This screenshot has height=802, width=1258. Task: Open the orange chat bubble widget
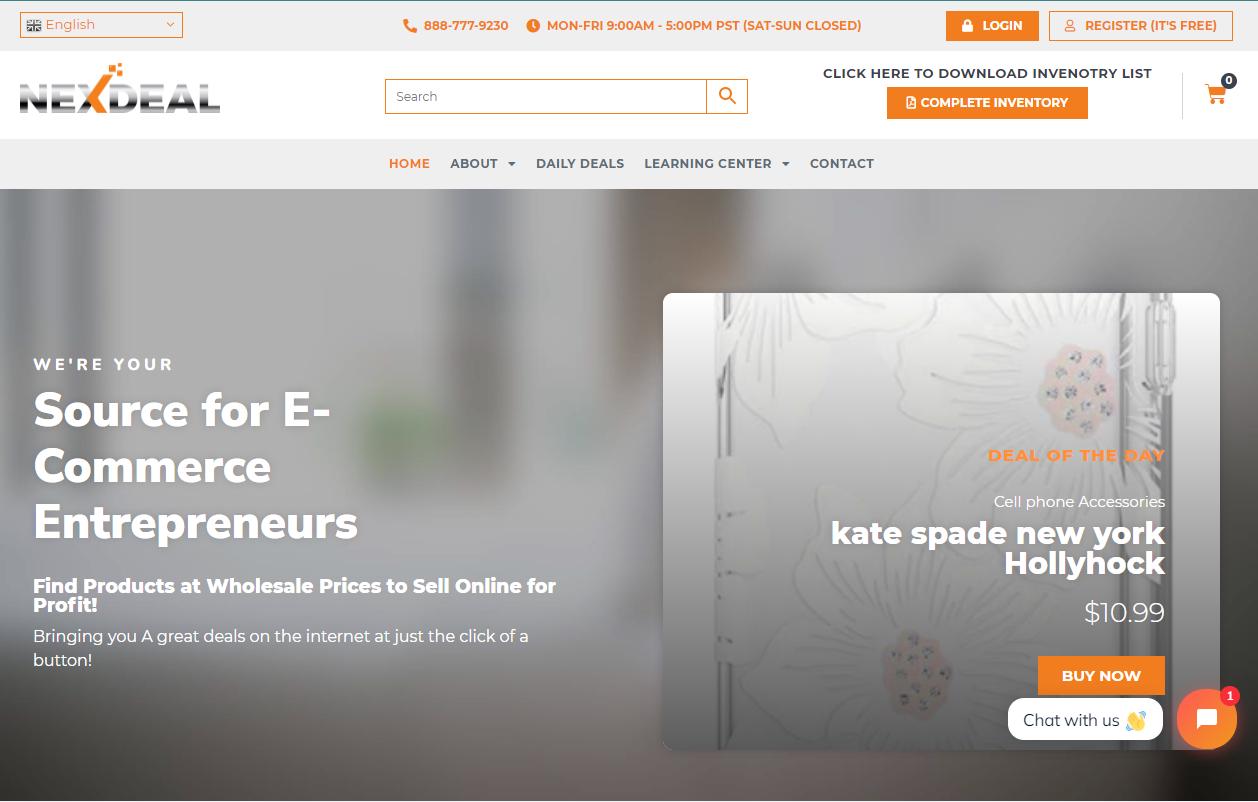click(1207, 719)
